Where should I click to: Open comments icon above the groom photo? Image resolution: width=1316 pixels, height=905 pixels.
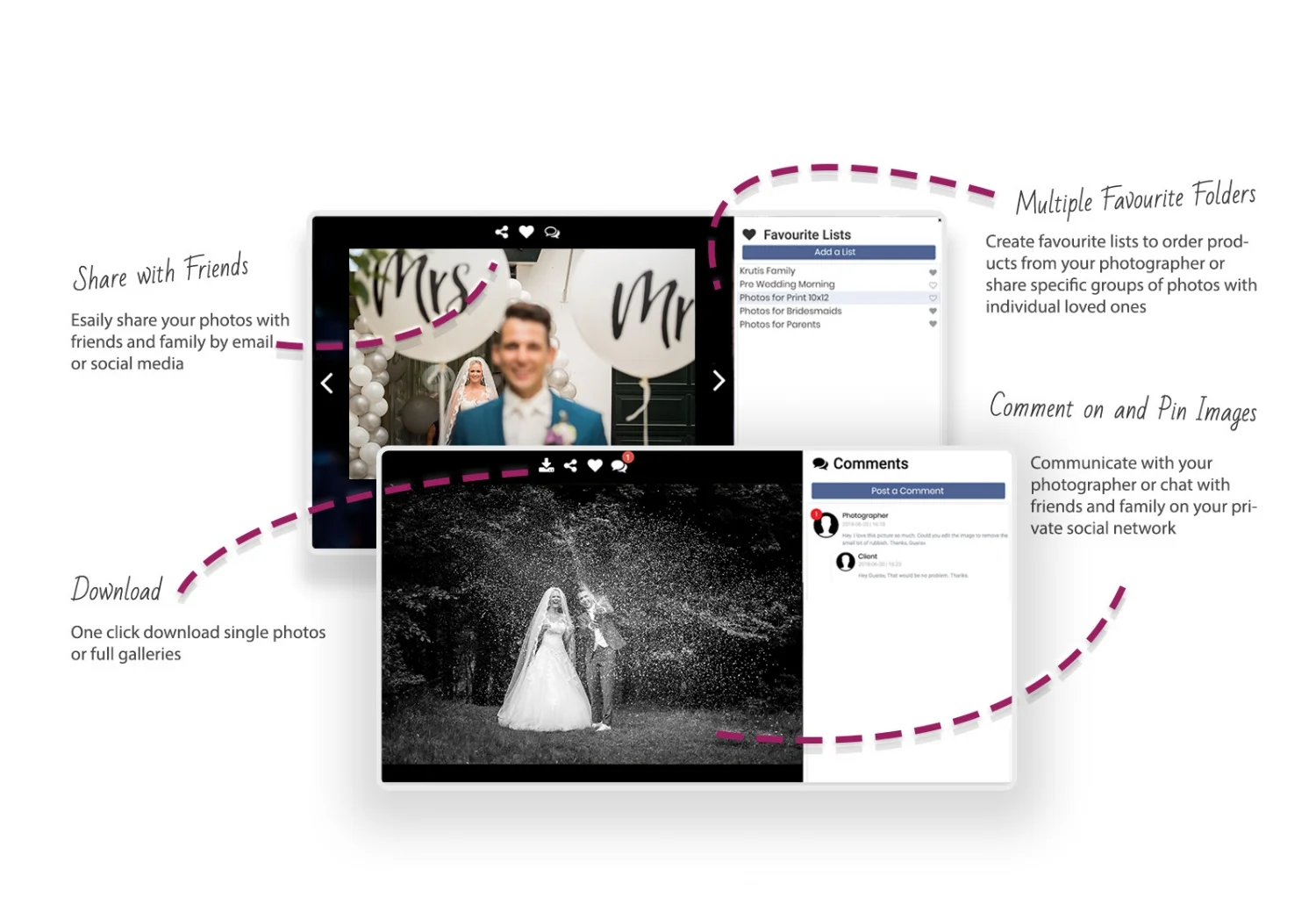pos(552,233)
